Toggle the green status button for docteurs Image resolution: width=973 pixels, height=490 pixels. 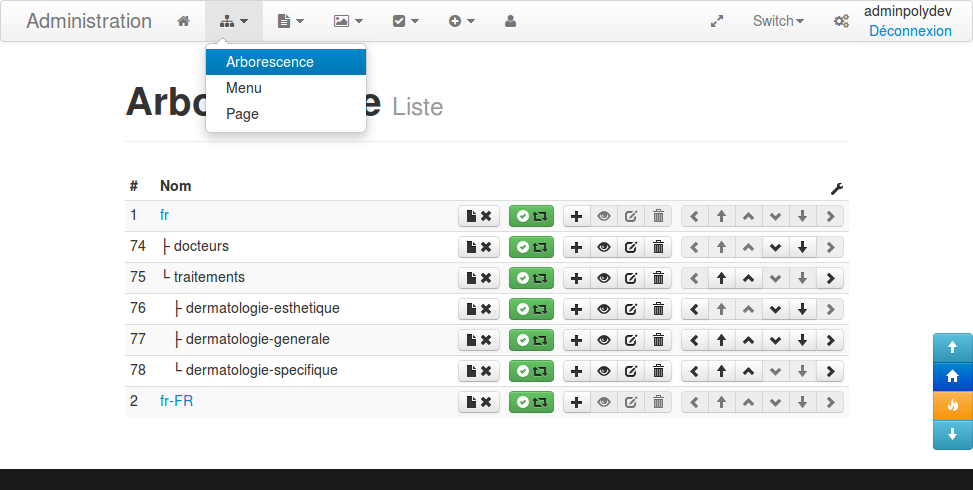point(531,247)
